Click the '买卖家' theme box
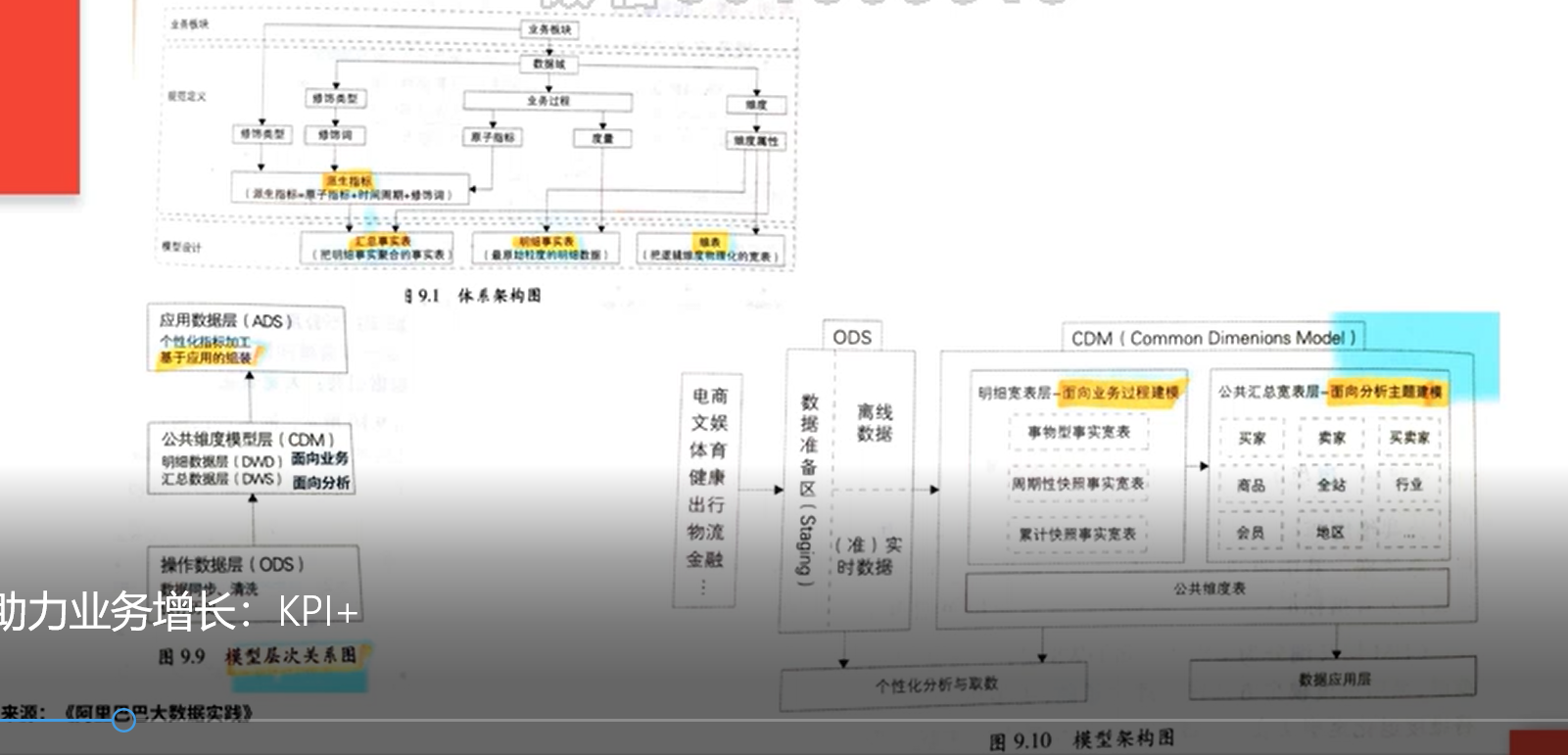The height and width of the screenshot is (755, 1568). click(1409, 437)
